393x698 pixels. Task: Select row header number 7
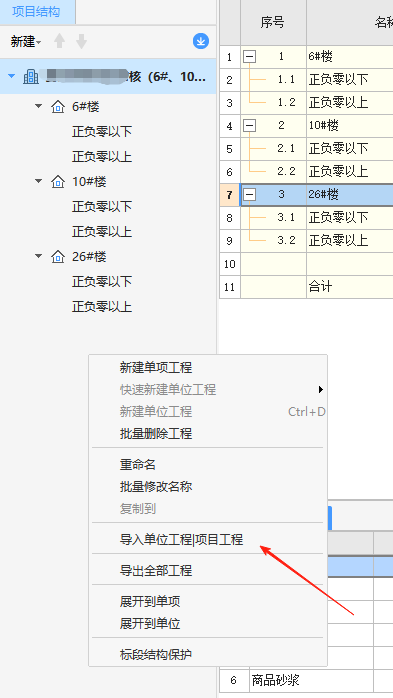coord(230,195)
